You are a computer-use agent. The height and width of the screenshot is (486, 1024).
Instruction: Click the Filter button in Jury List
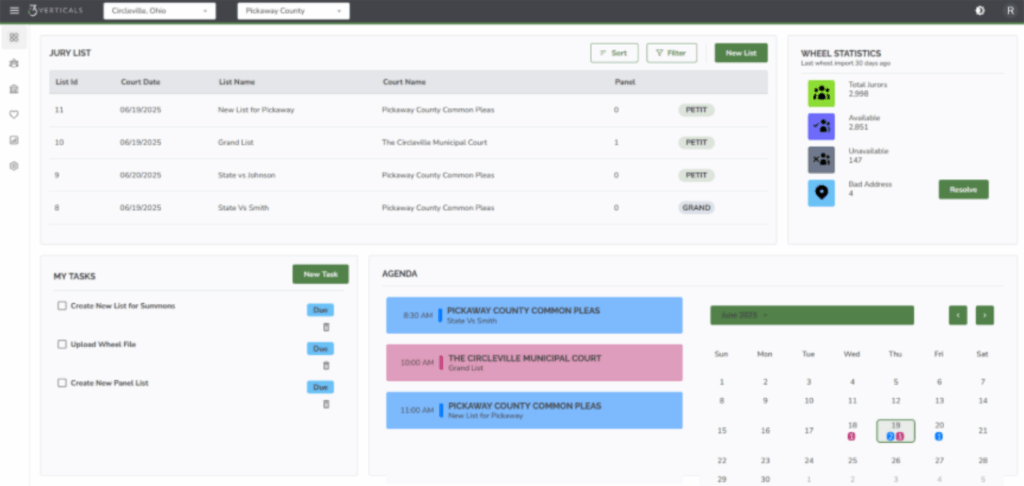click(671, 53)
